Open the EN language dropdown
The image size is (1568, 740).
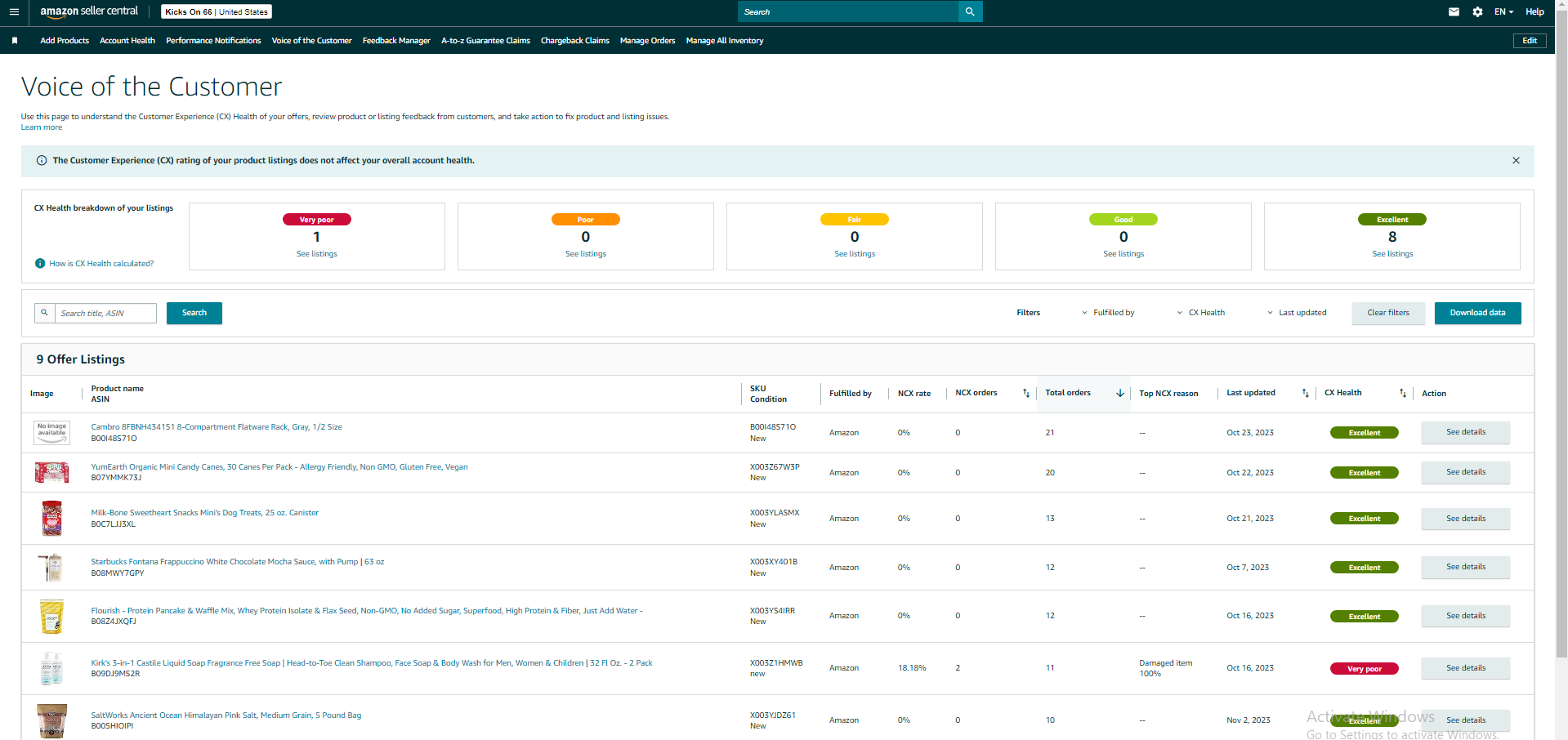pos(1503,12)
